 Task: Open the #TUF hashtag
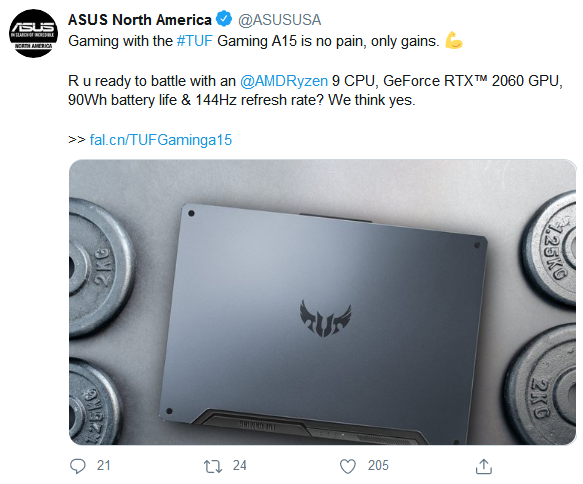pos(195,41)
